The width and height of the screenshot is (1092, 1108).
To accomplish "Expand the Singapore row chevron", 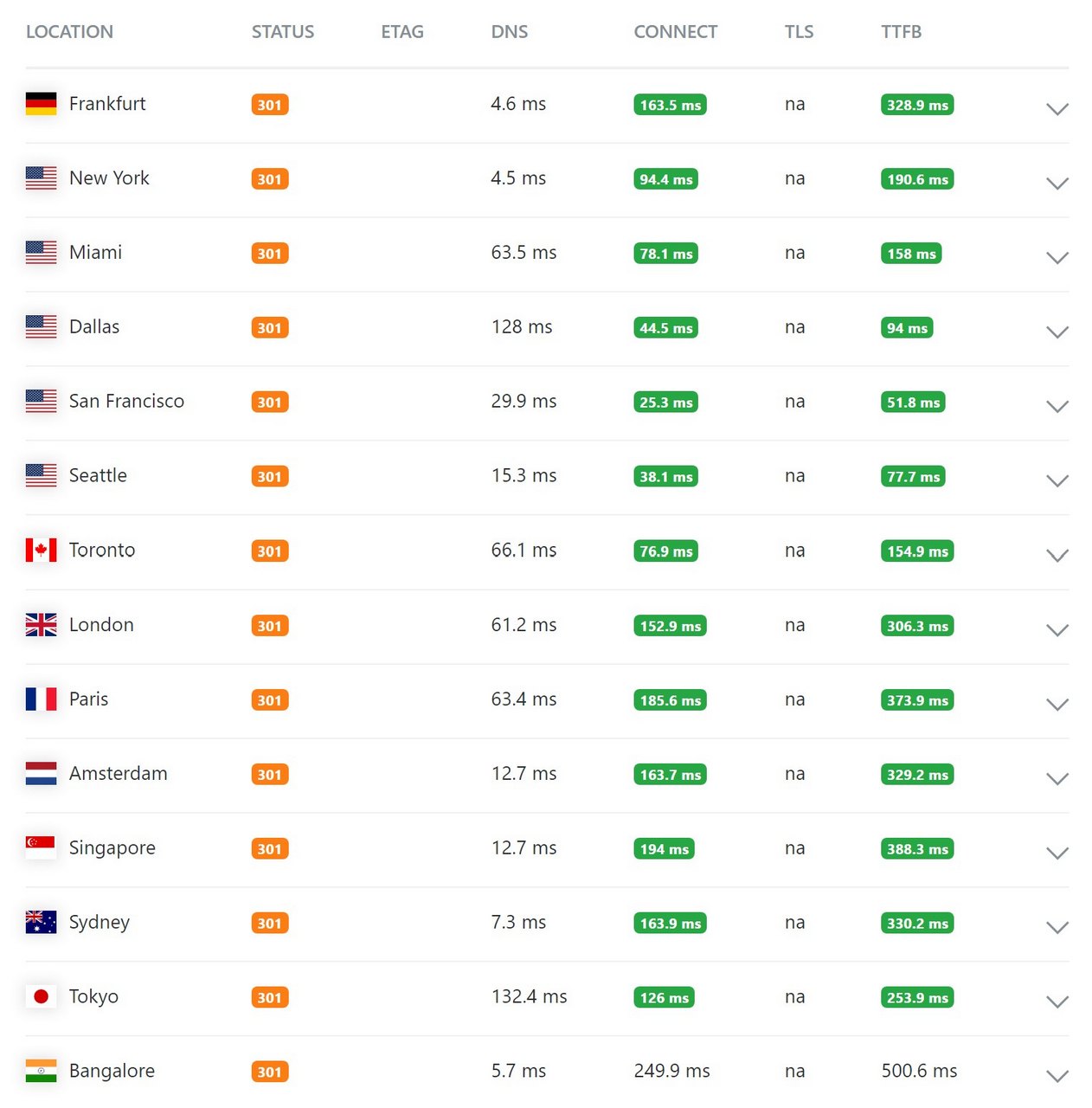I will (x=1057, y=854).
